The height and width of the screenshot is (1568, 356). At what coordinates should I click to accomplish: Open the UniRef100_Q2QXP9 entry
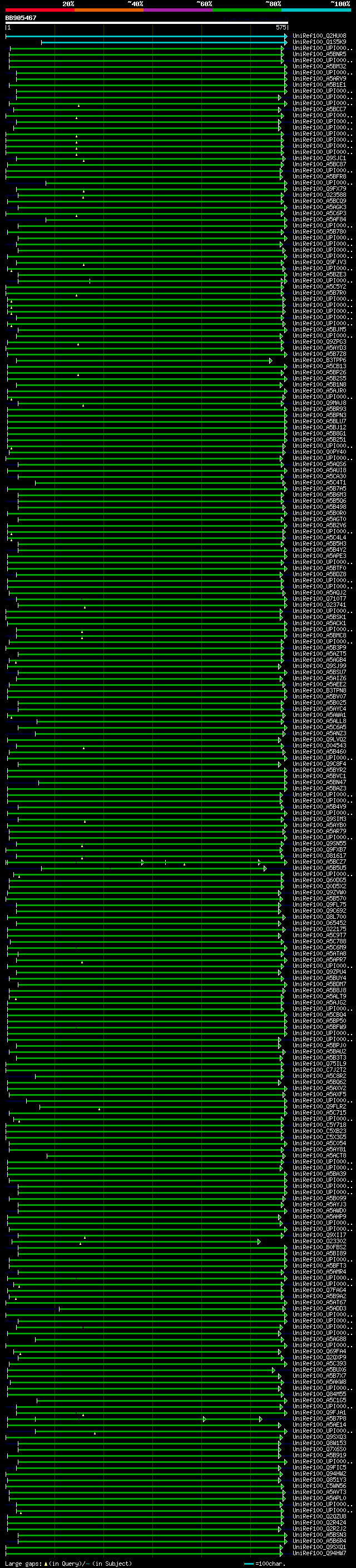point(319,1357)
